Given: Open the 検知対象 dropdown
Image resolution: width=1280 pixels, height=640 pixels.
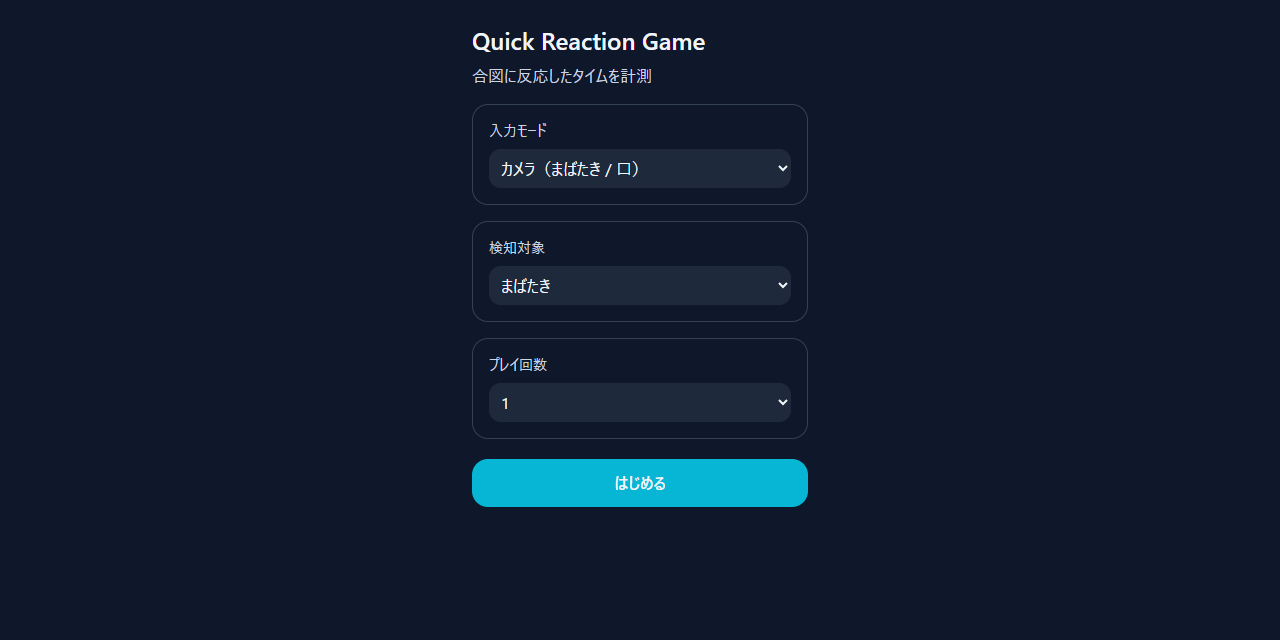Looking at the screenshot, I should coord(639,286).
